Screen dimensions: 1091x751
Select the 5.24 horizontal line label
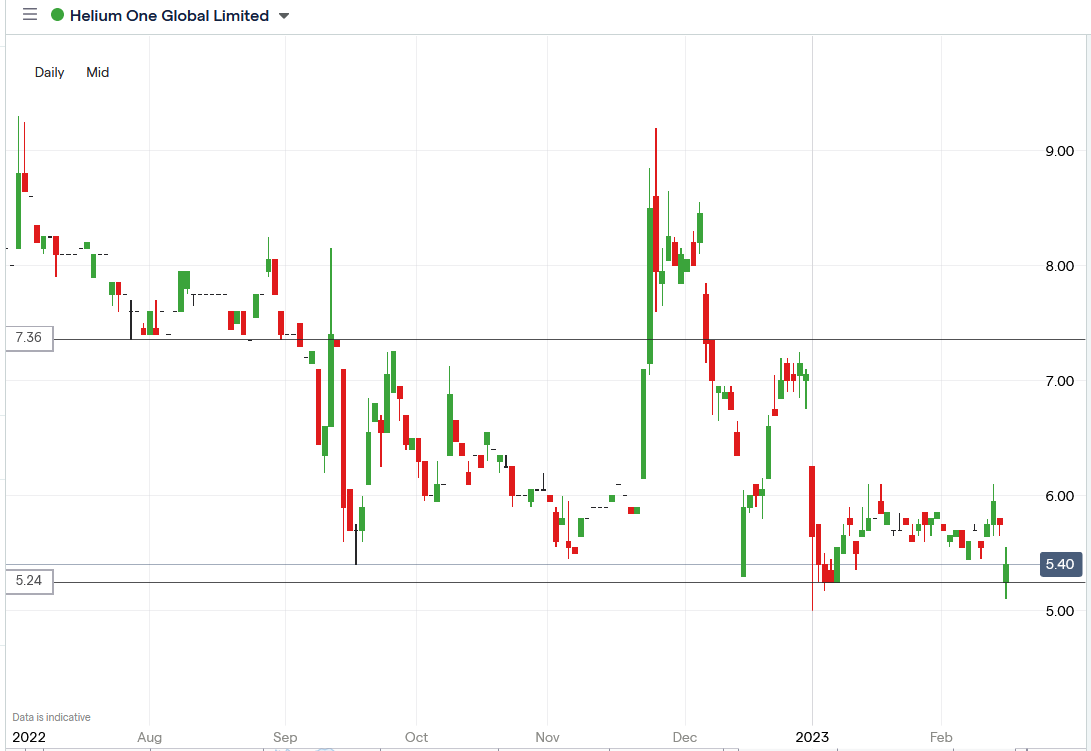[29, 580]
